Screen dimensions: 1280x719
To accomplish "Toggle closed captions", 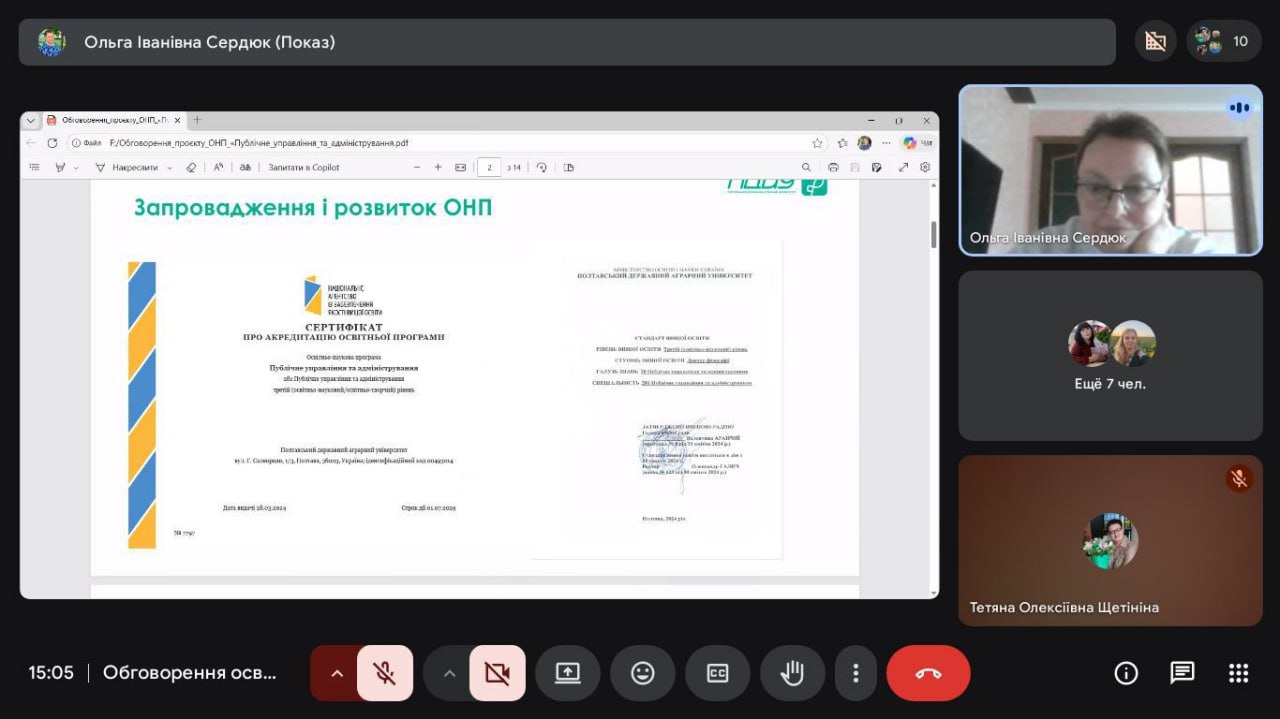I will [717, 673].
